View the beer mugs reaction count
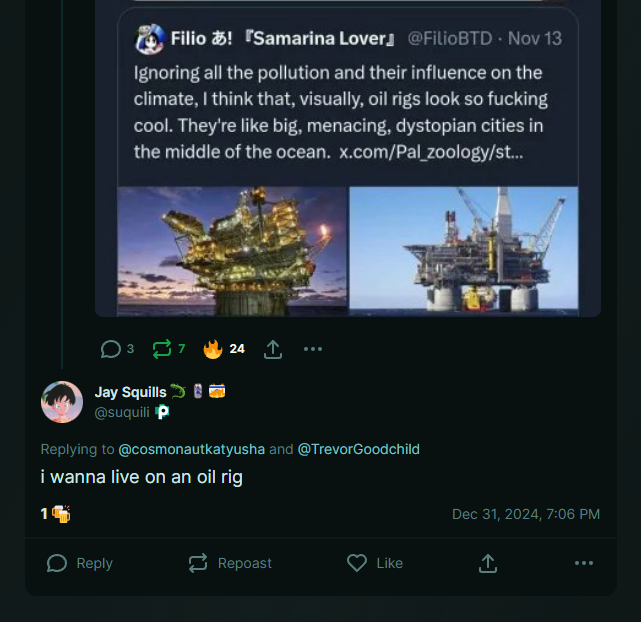This screenshot has height=622, width=641. [x=56, y=514]
